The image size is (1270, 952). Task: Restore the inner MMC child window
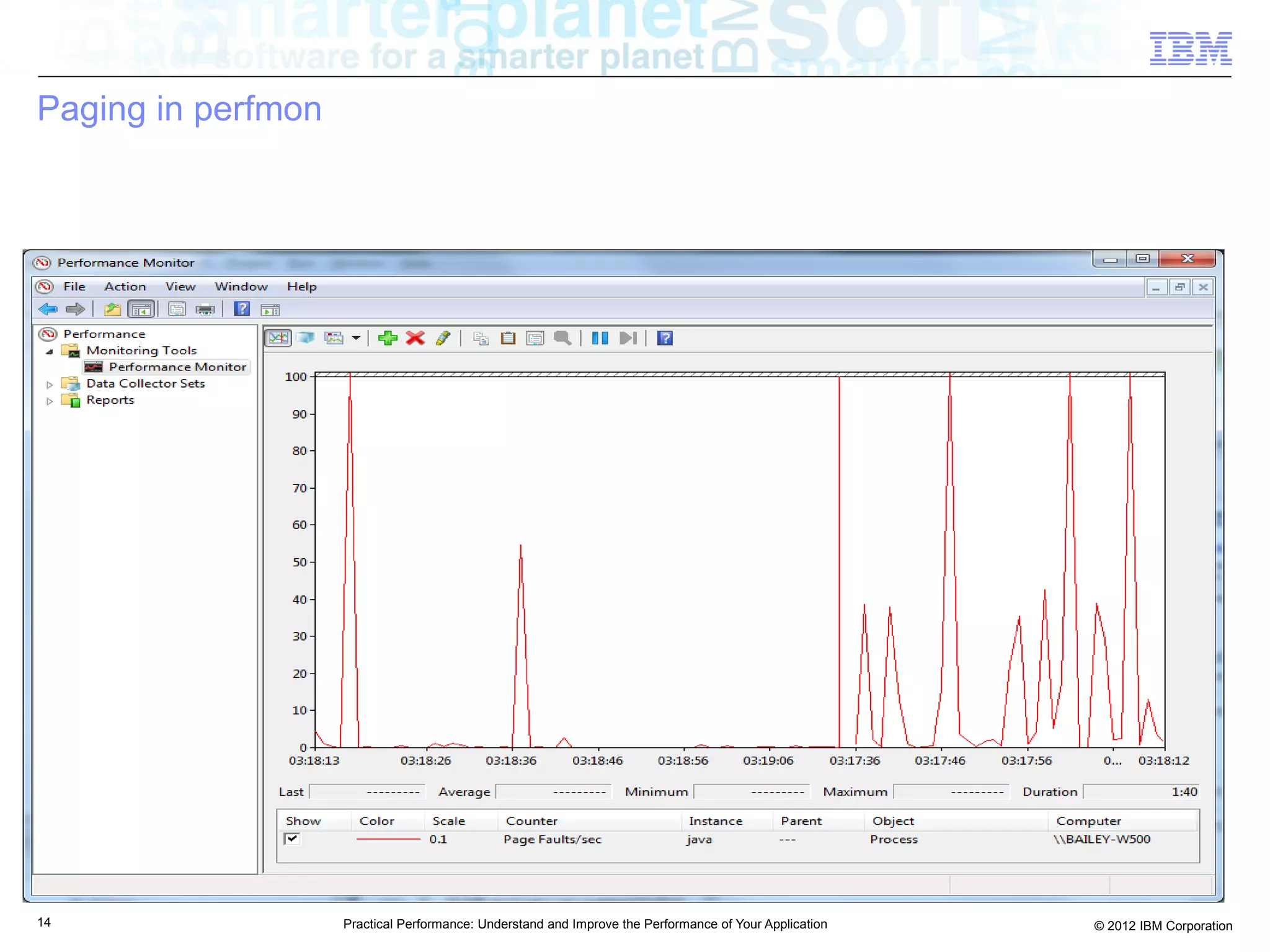pyautogui.click(x=1179, y=287)
